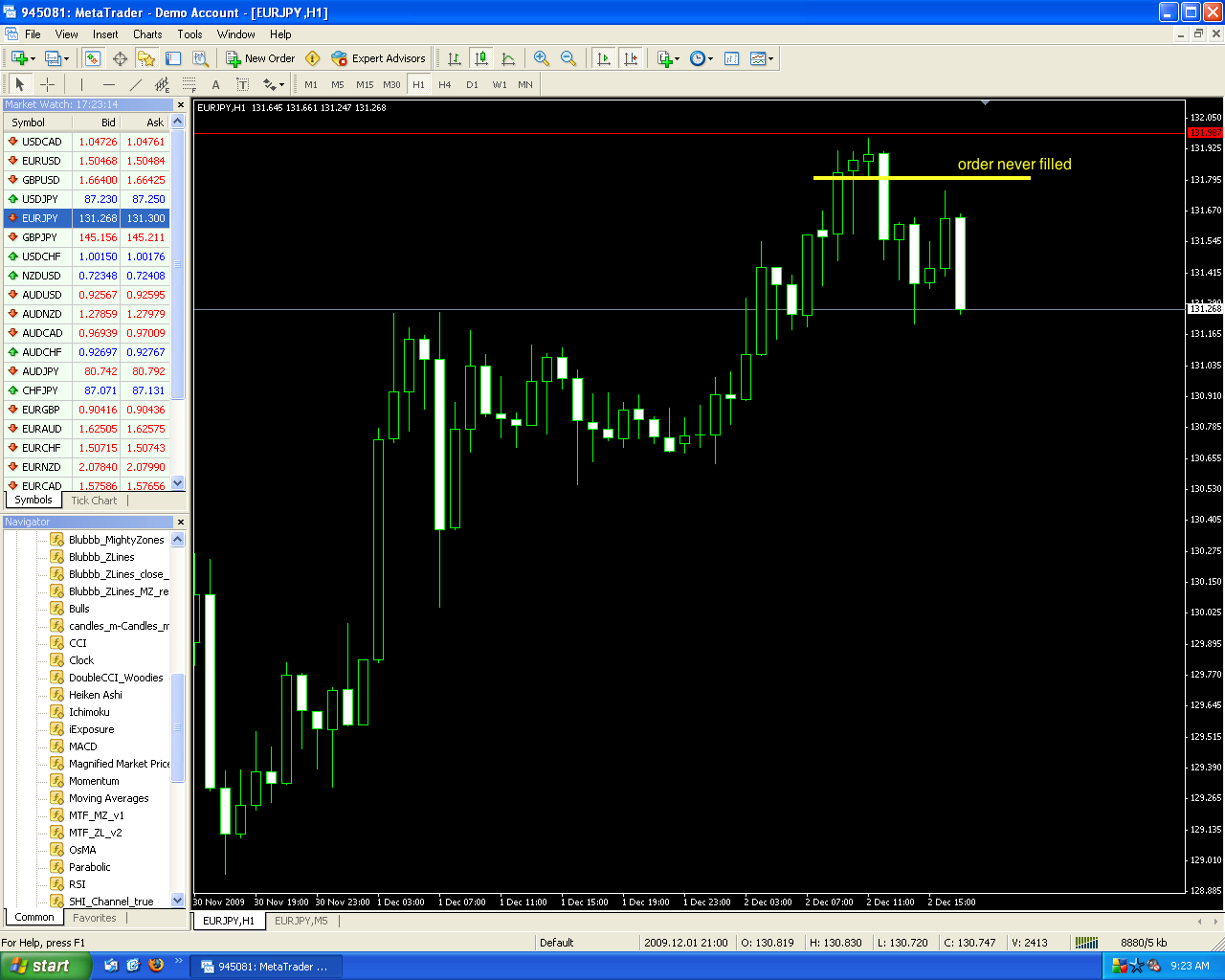
Task: Open the Terminal window icon
Action: pyautogui.click(x=173, y=58)
